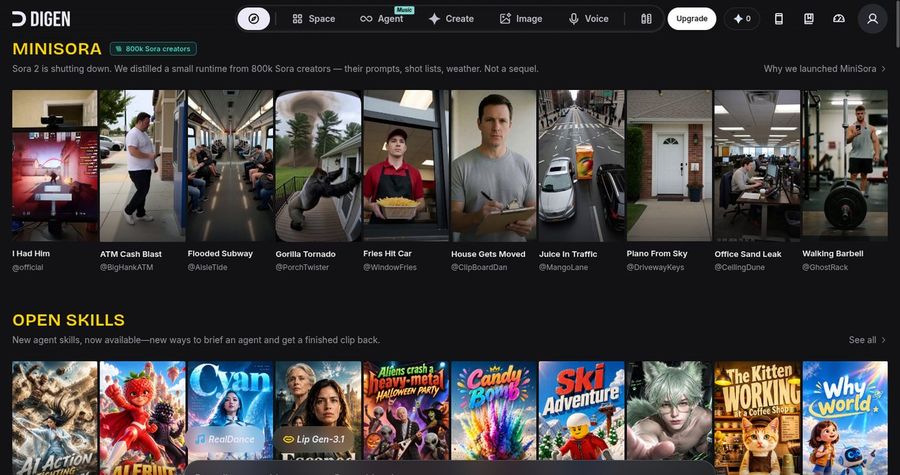Viewport: 900px width, 475px height.
Task: Open the Walking Barbell thumbnail
Action: point(845,166)
